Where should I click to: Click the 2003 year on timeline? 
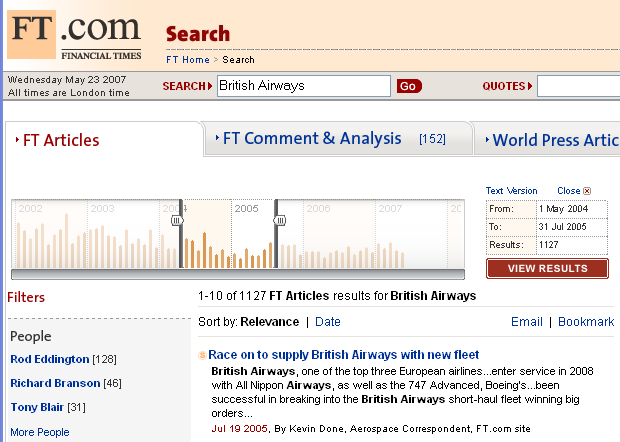(102, 208)
